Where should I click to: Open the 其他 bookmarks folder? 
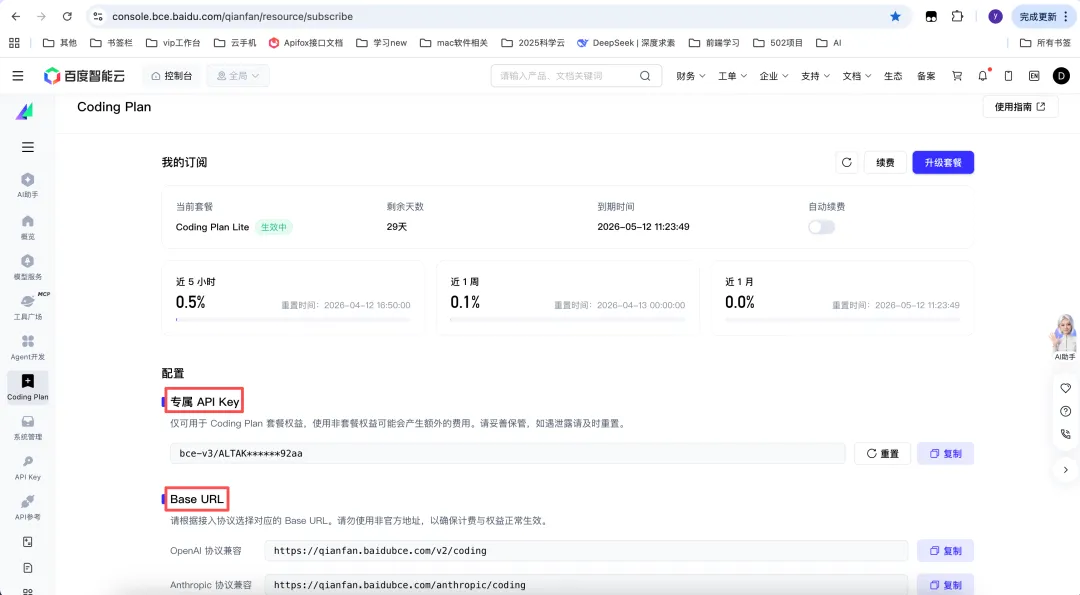[x=60, y=43]
